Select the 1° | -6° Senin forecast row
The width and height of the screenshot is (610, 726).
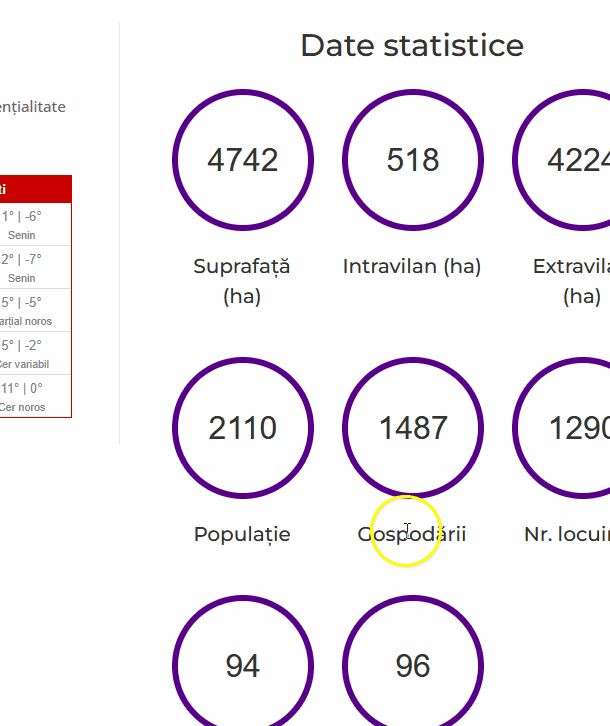coord(35,224)
